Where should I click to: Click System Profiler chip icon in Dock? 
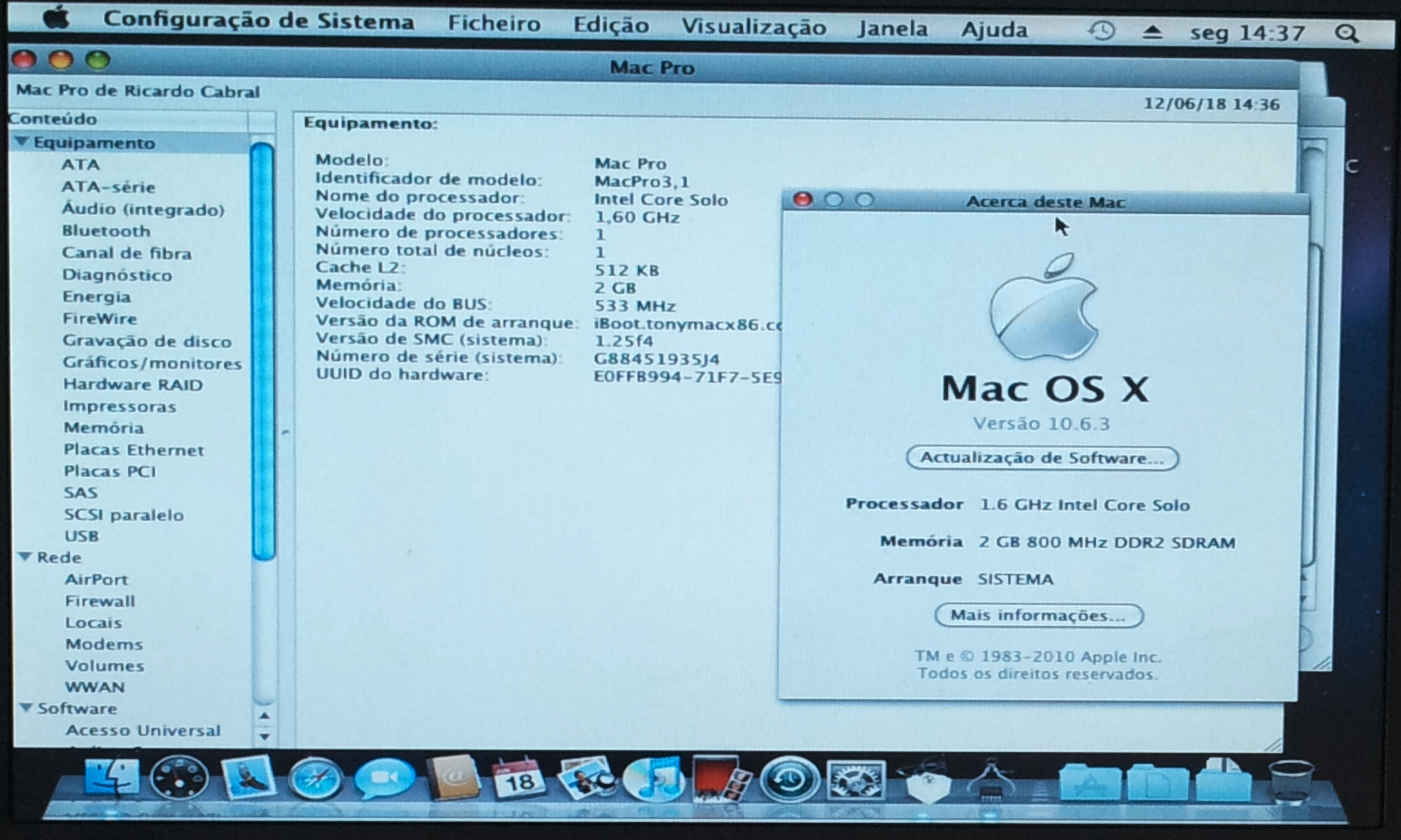(991, 779)
